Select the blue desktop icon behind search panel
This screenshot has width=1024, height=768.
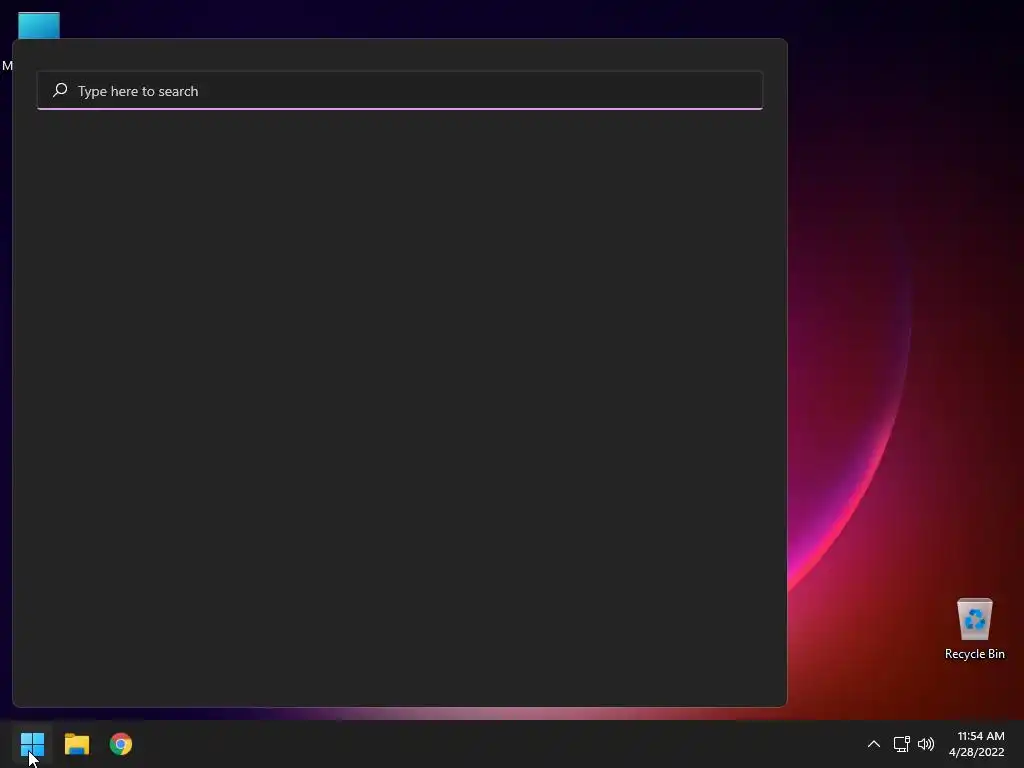pyautogui.click(x=39, y=25)
